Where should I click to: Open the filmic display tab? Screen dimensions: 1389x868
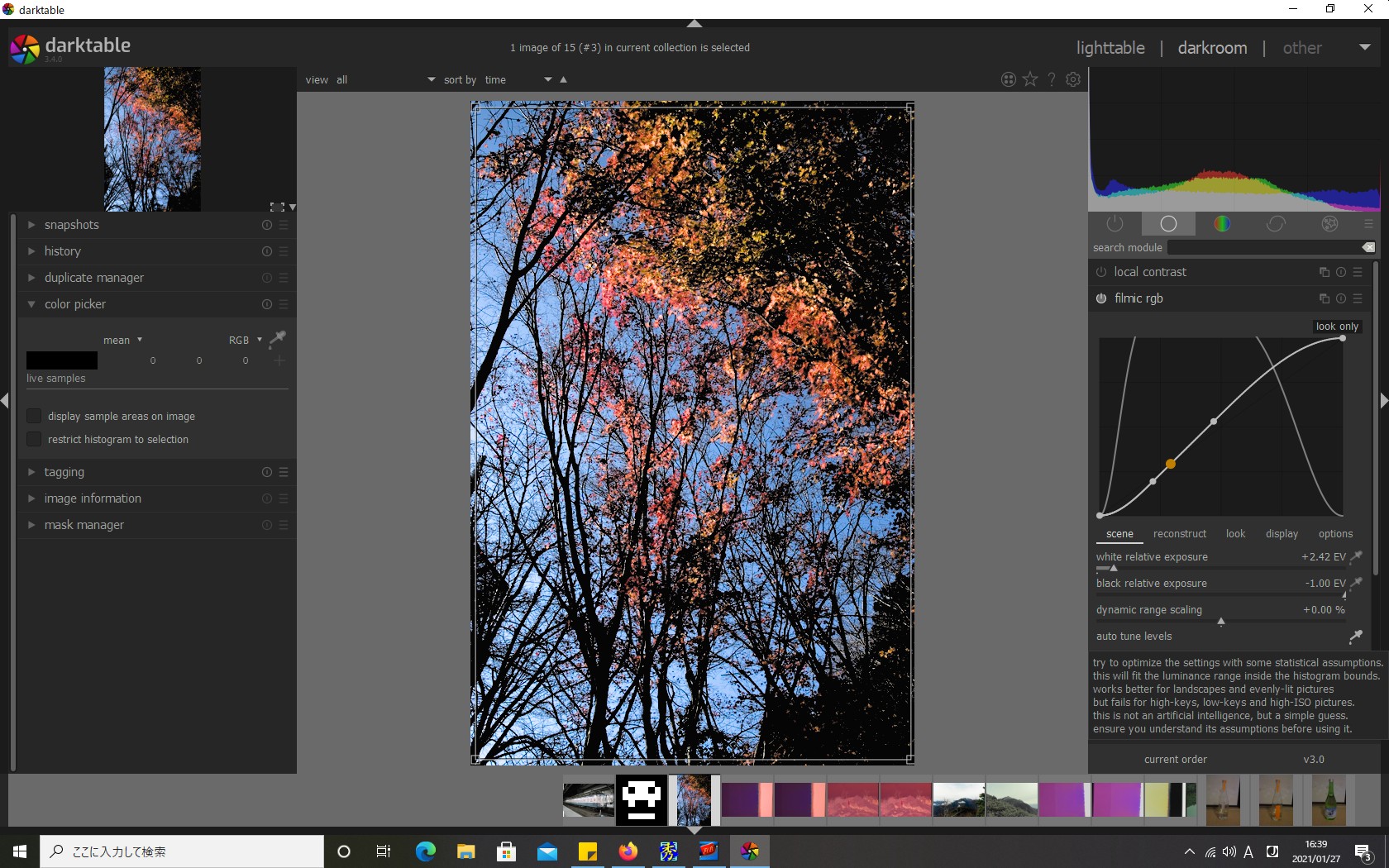(1282, 534)
